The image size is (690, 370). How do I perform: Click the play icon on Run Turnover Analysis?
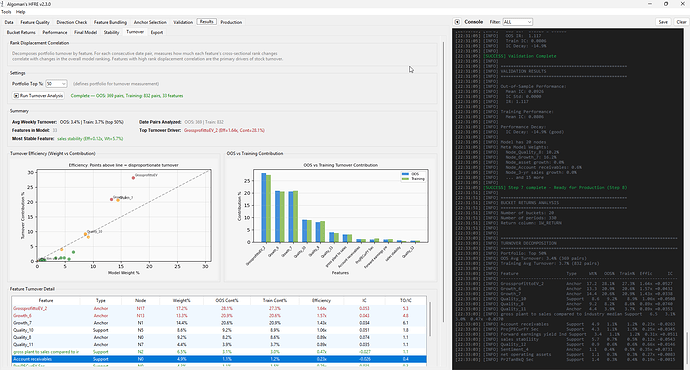click(16, 95)
